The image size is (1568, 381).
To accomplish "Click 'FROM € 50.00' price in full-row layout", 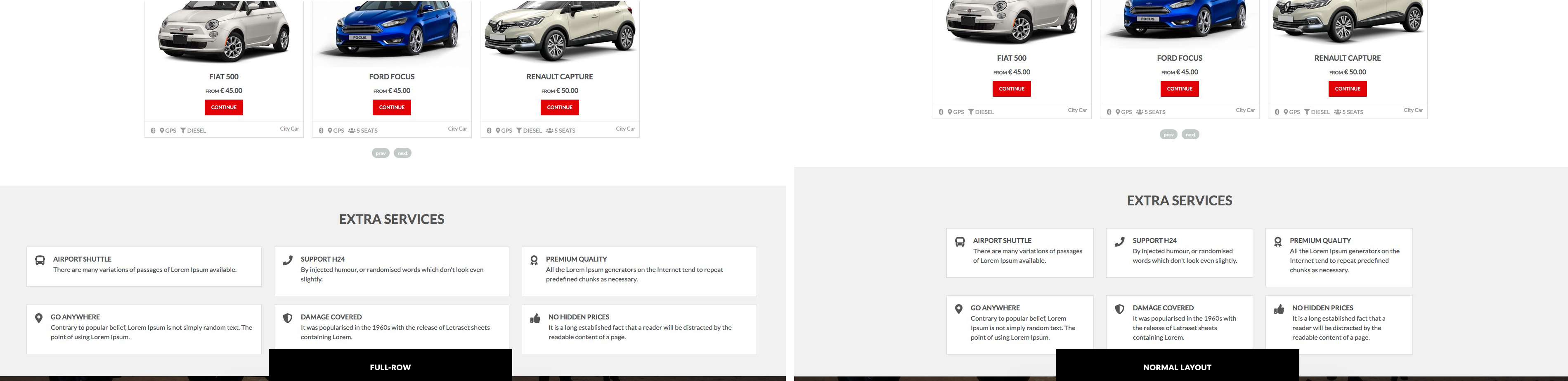I will pyautogui.click(x=560, y=91).
